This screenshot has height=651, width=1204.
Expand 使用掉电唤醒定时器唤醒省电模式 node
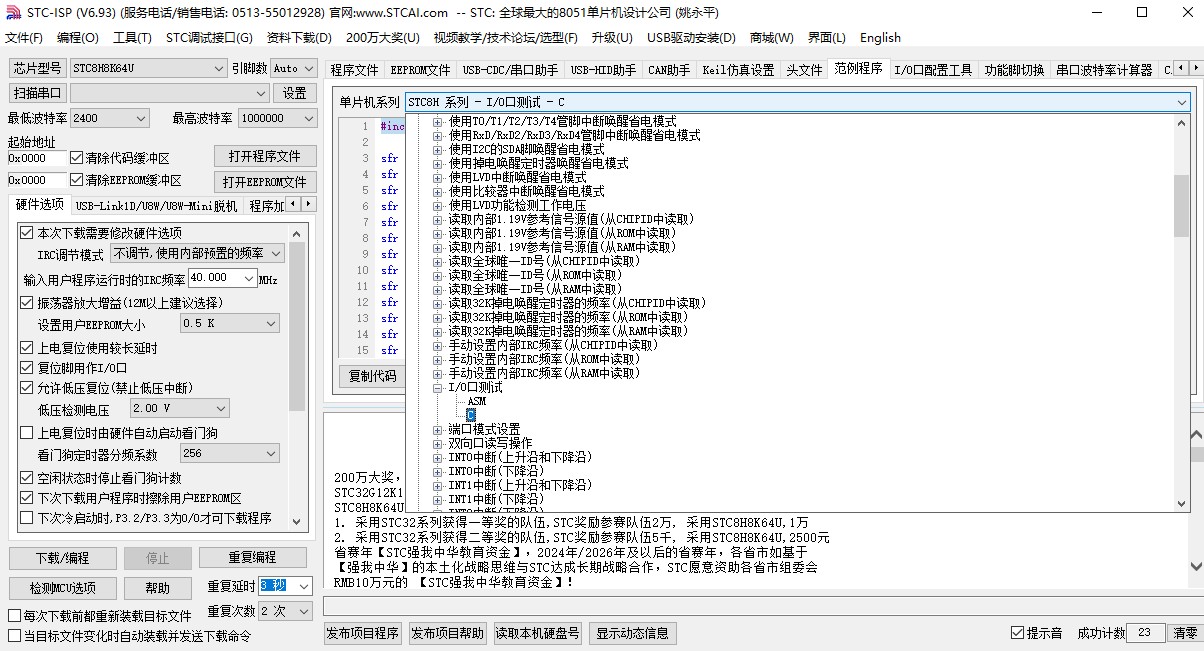click(x=437, y=163)
